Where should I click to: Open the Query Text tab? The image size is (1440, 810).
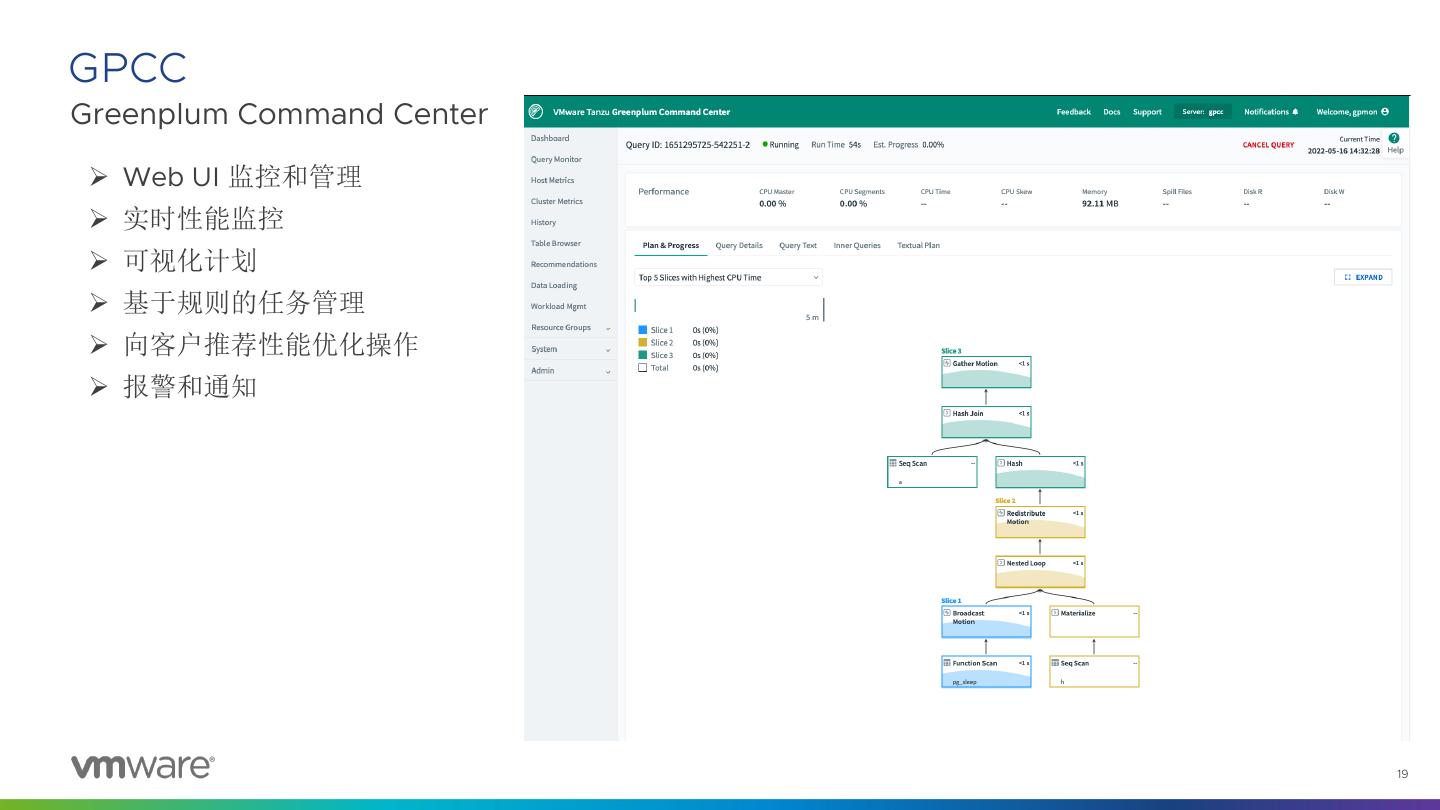pos(798,245)
